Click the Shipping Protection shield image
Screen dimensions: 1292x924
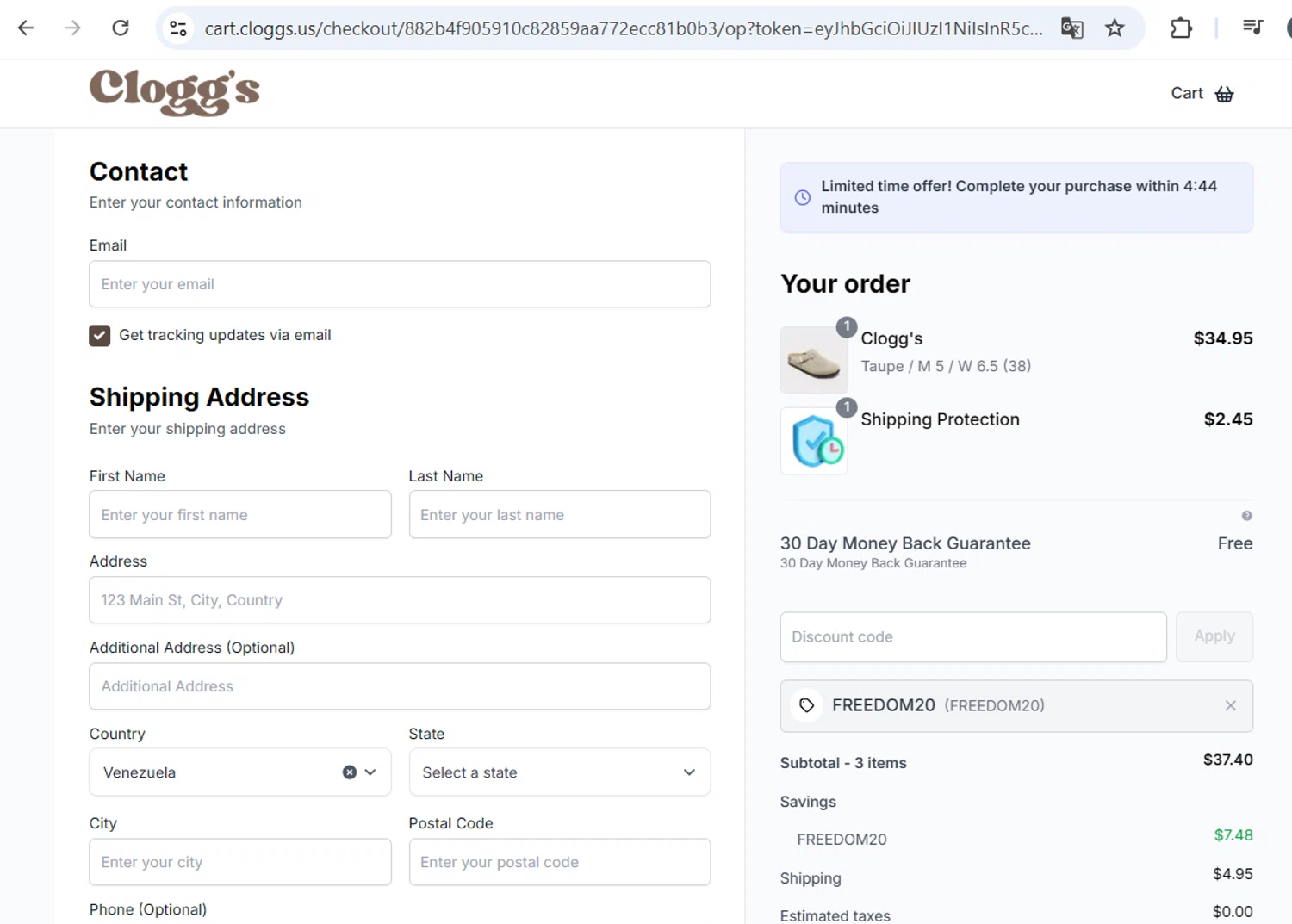point(814,441)
